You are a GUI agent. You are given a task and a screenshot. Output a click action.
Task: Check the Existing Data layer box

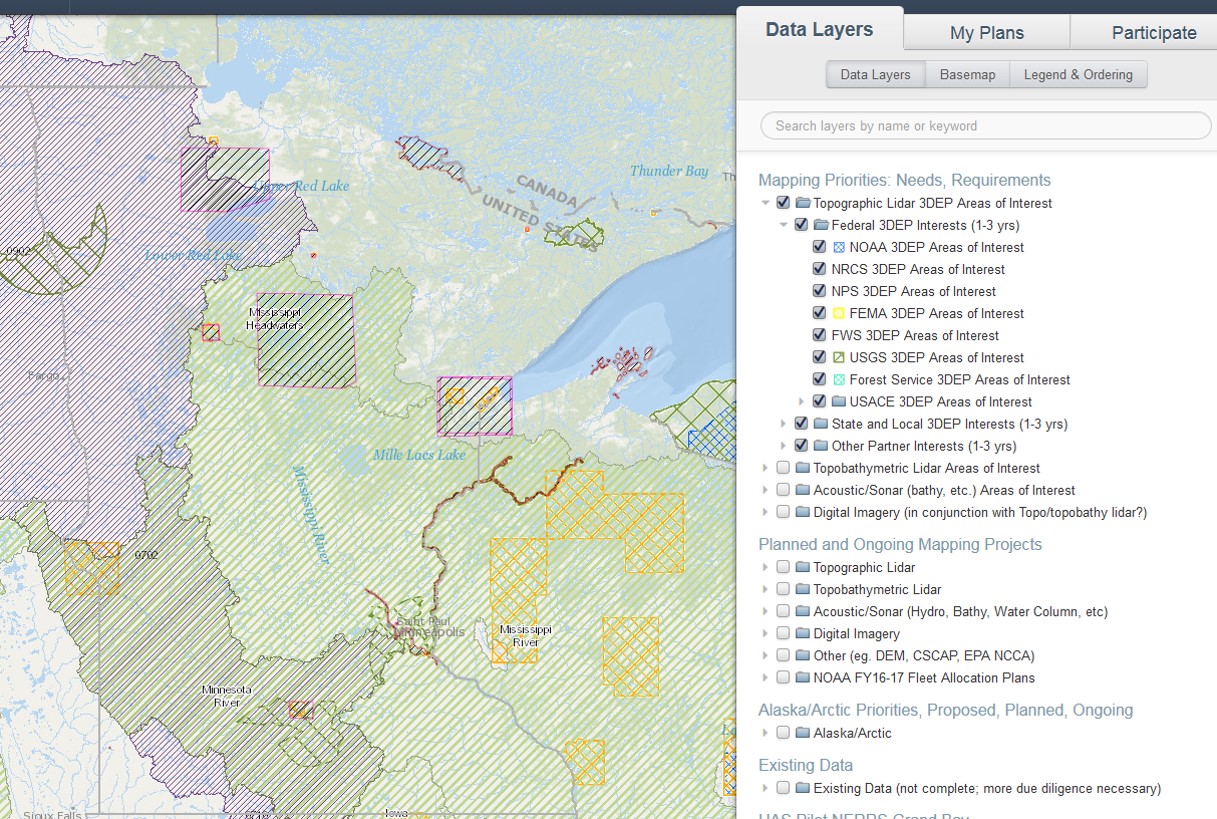coord(783,788)
